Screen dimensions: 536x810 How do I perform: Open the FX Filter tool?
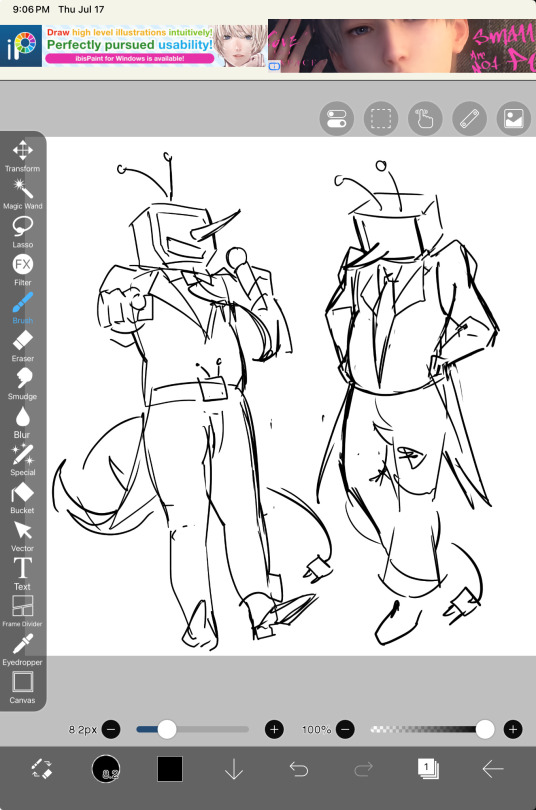click(22, 270)
